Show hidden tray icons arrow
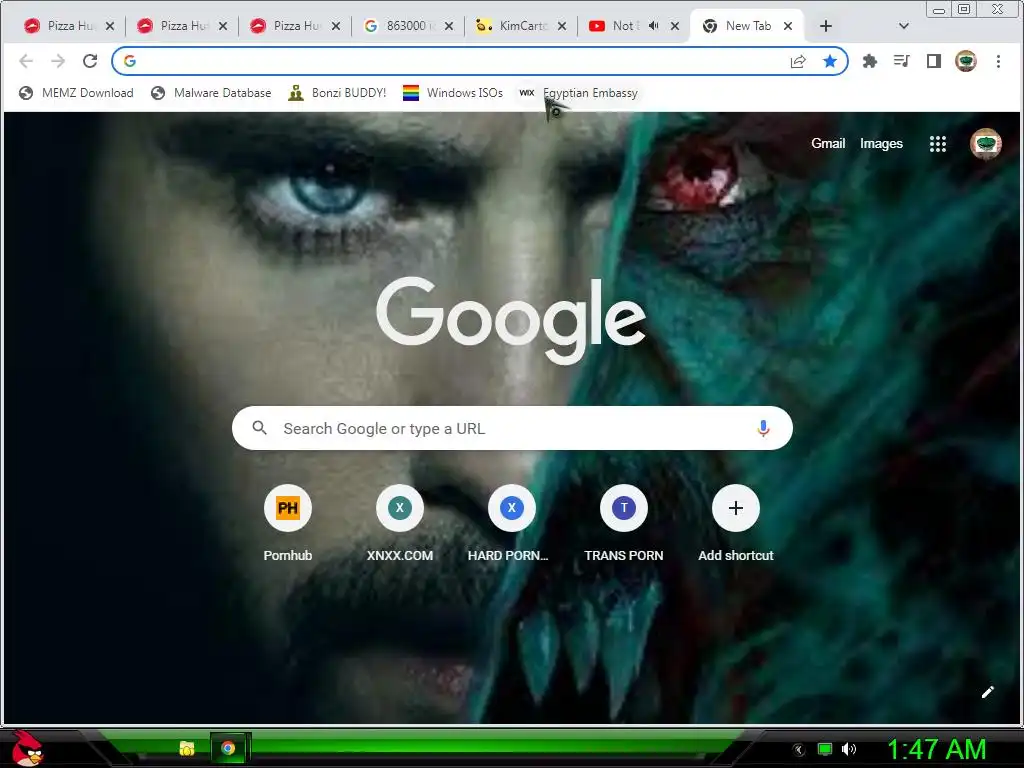The image size is (1024, 768). pyautogui.click(x=799, y=750)
